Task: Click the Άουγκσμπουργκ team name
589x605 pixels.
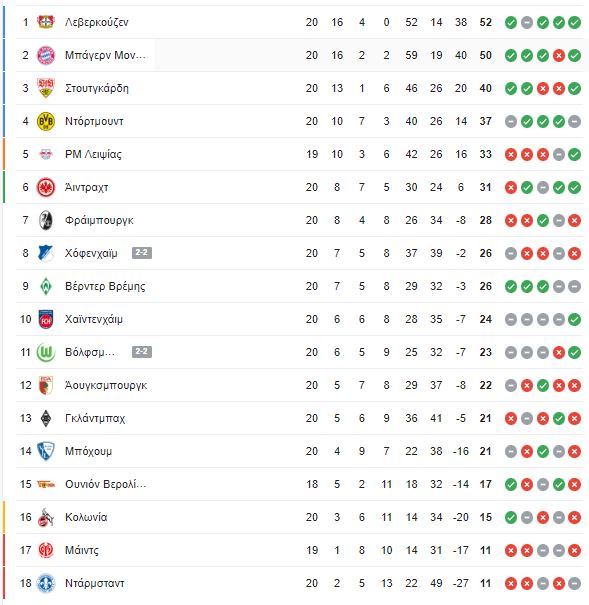Action: click(x=106, y=385)
